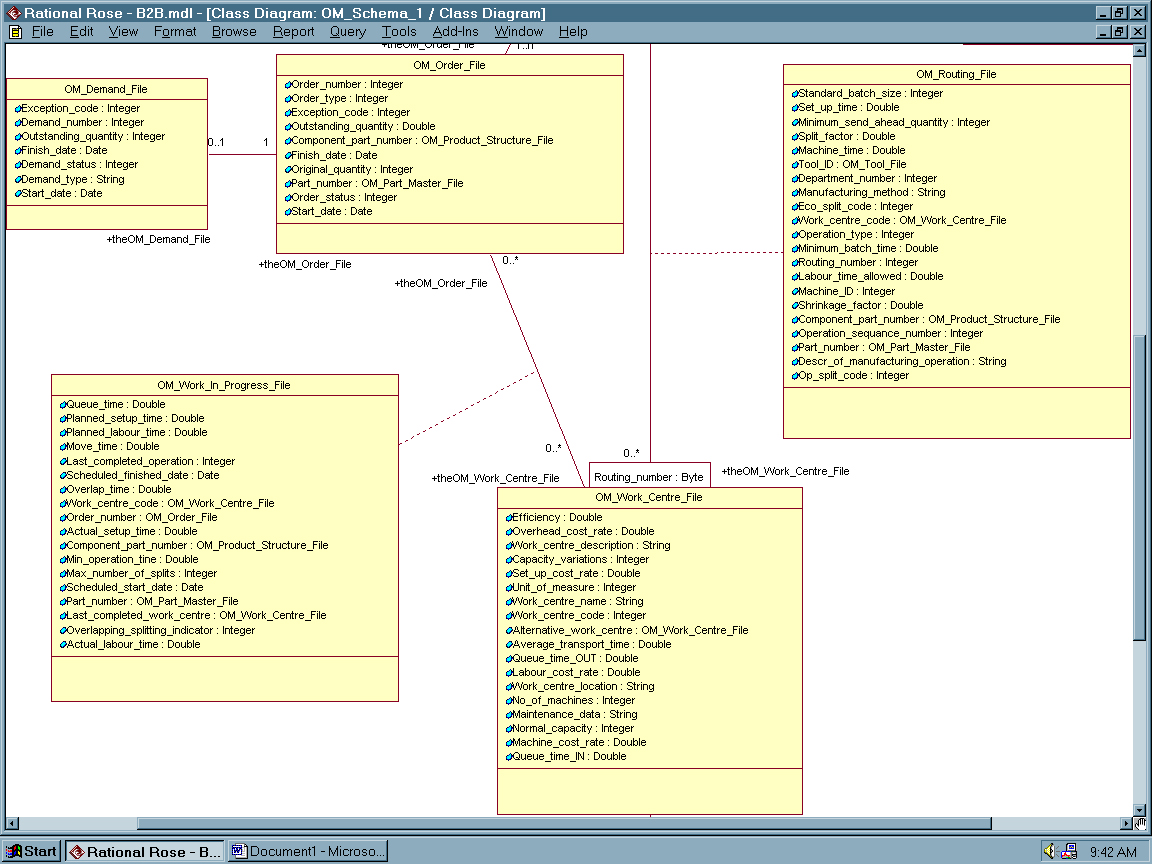The height and width of the screenshot is (864, 1152).
Task: Open the View menu
Action: point(123,32)
